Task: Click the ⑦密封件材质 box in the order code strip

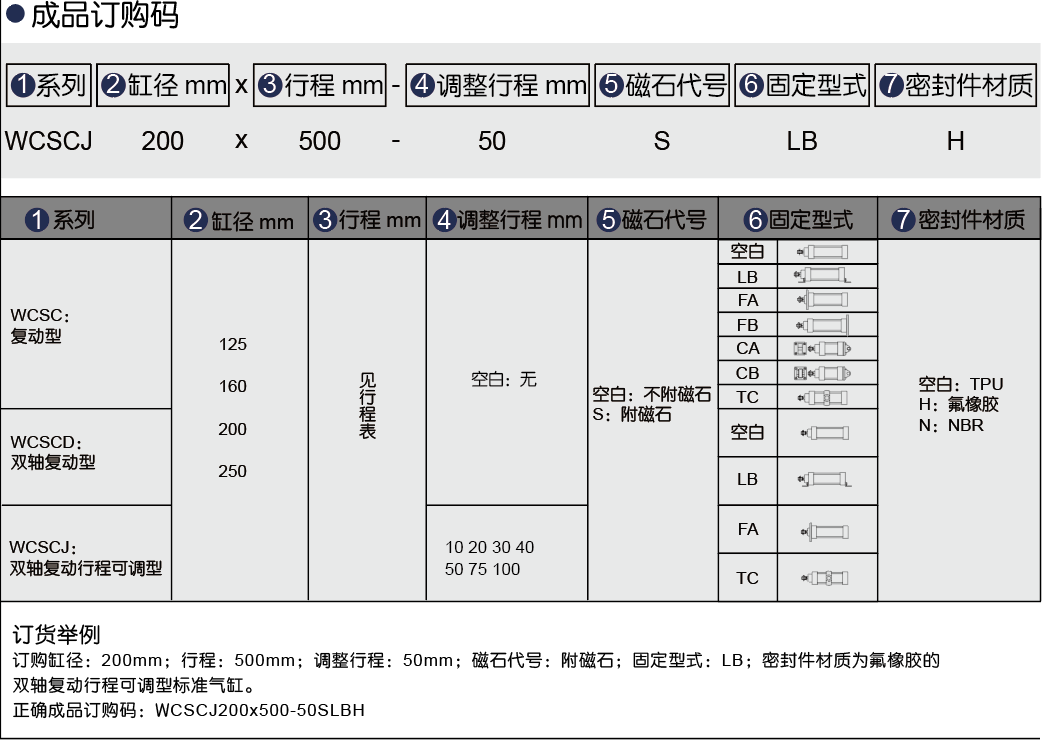Action: 956,85
